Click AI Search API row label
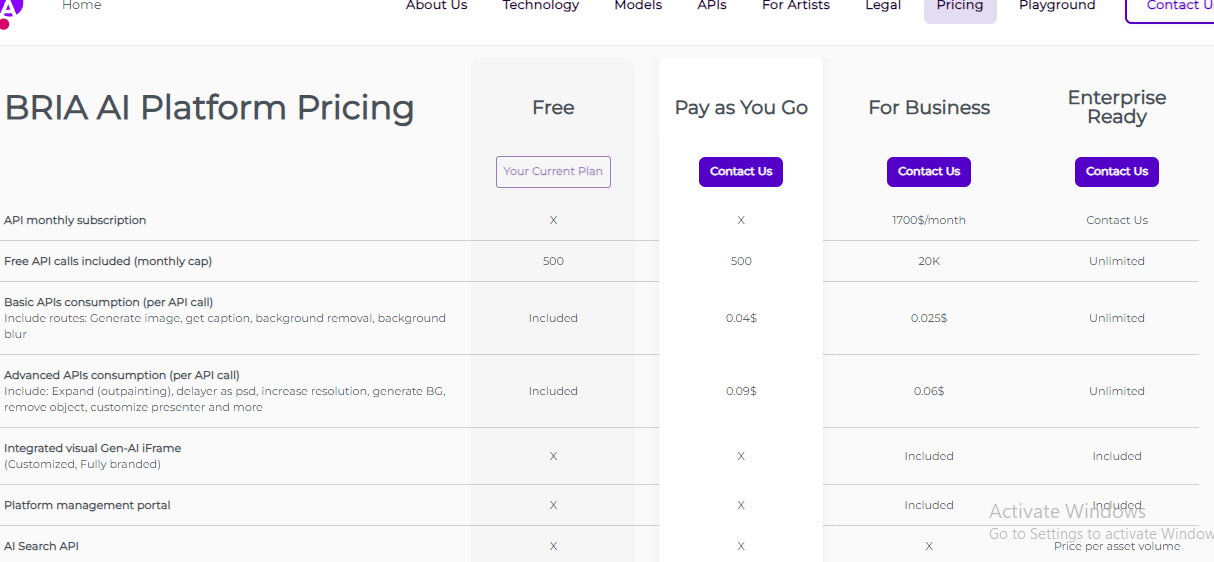The height and width of the screenshot is (562, 1214). click(x=41, y=546)
